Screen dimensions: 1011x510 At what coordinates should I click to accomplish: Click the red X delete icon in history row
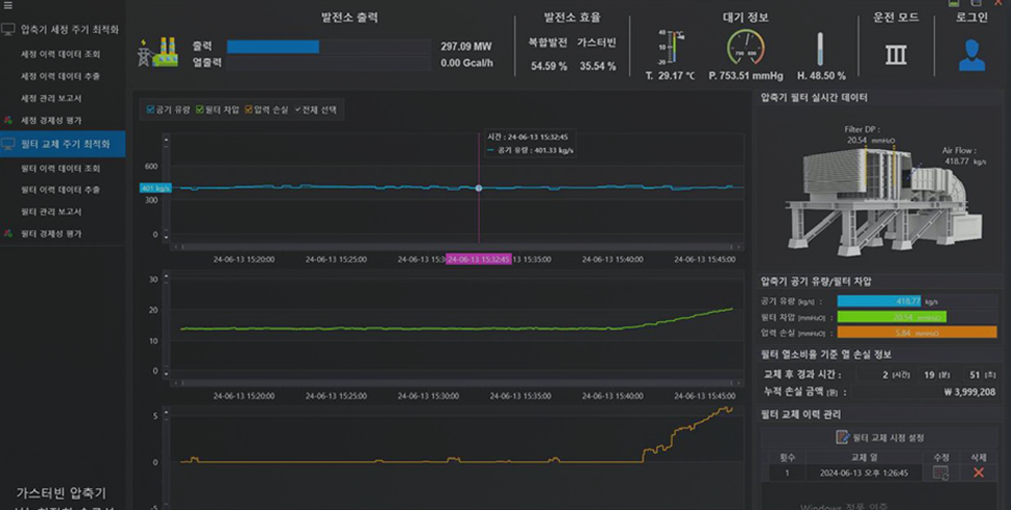point(978,473)
